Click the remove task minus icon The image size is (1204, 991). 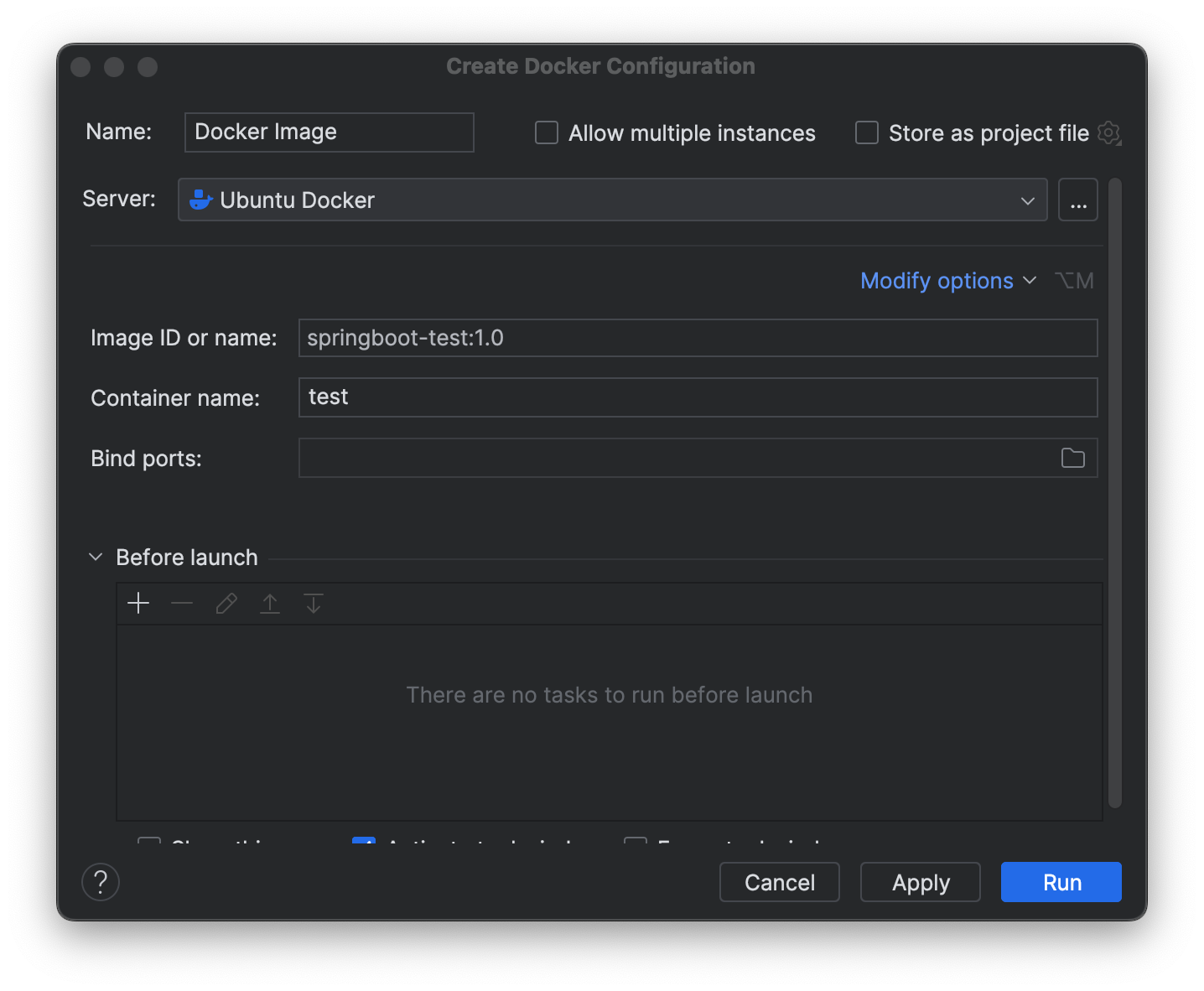click(x=182, y=603)
